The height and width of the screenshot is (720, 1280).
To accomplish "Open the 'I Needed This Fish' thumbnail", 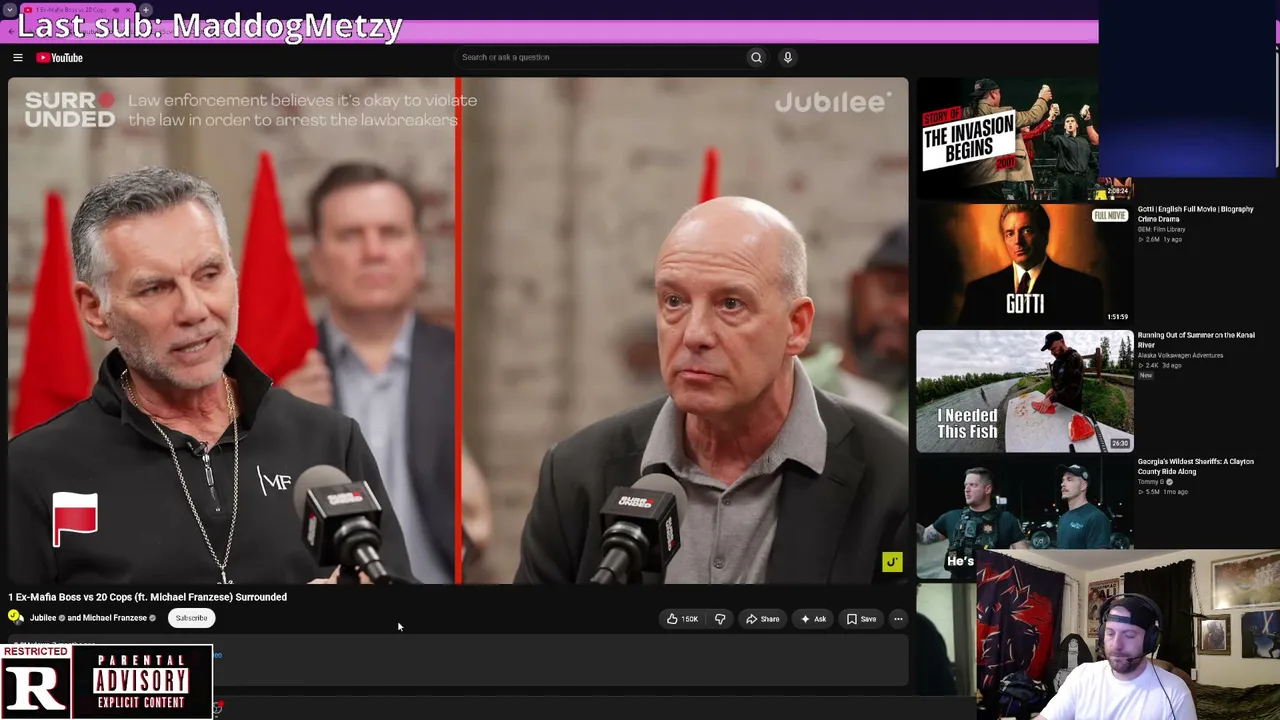I will (1025, 391).
